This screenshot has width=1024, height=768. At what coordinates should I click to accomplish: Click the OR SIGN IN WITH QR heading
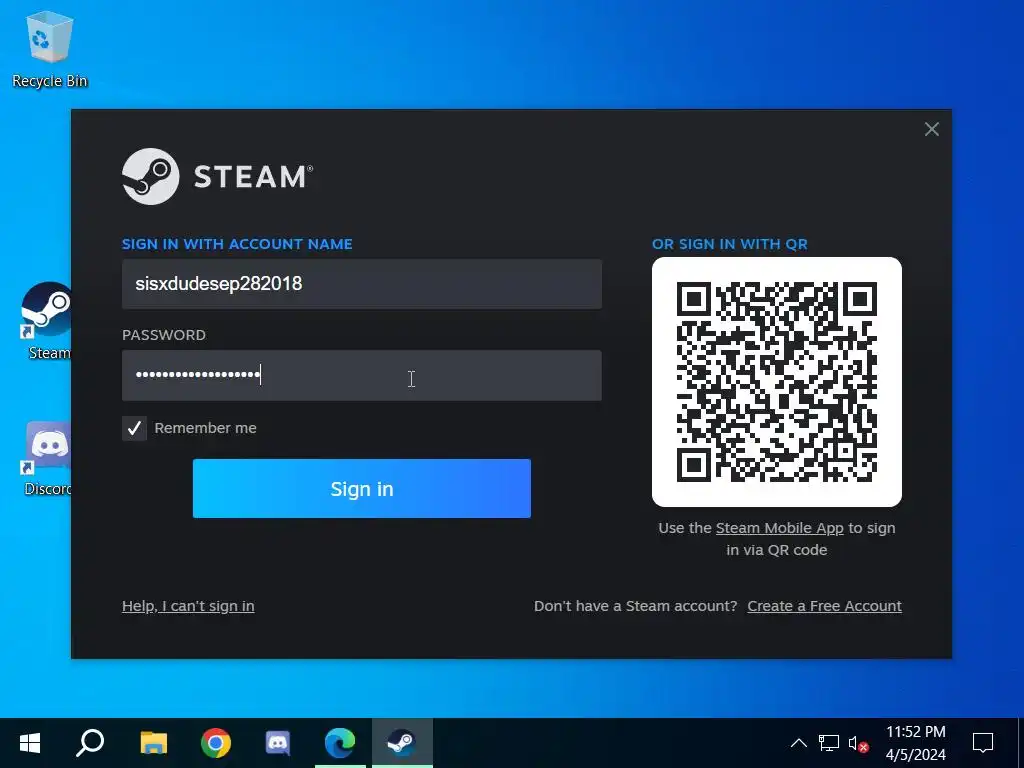[x=729, y=244]
